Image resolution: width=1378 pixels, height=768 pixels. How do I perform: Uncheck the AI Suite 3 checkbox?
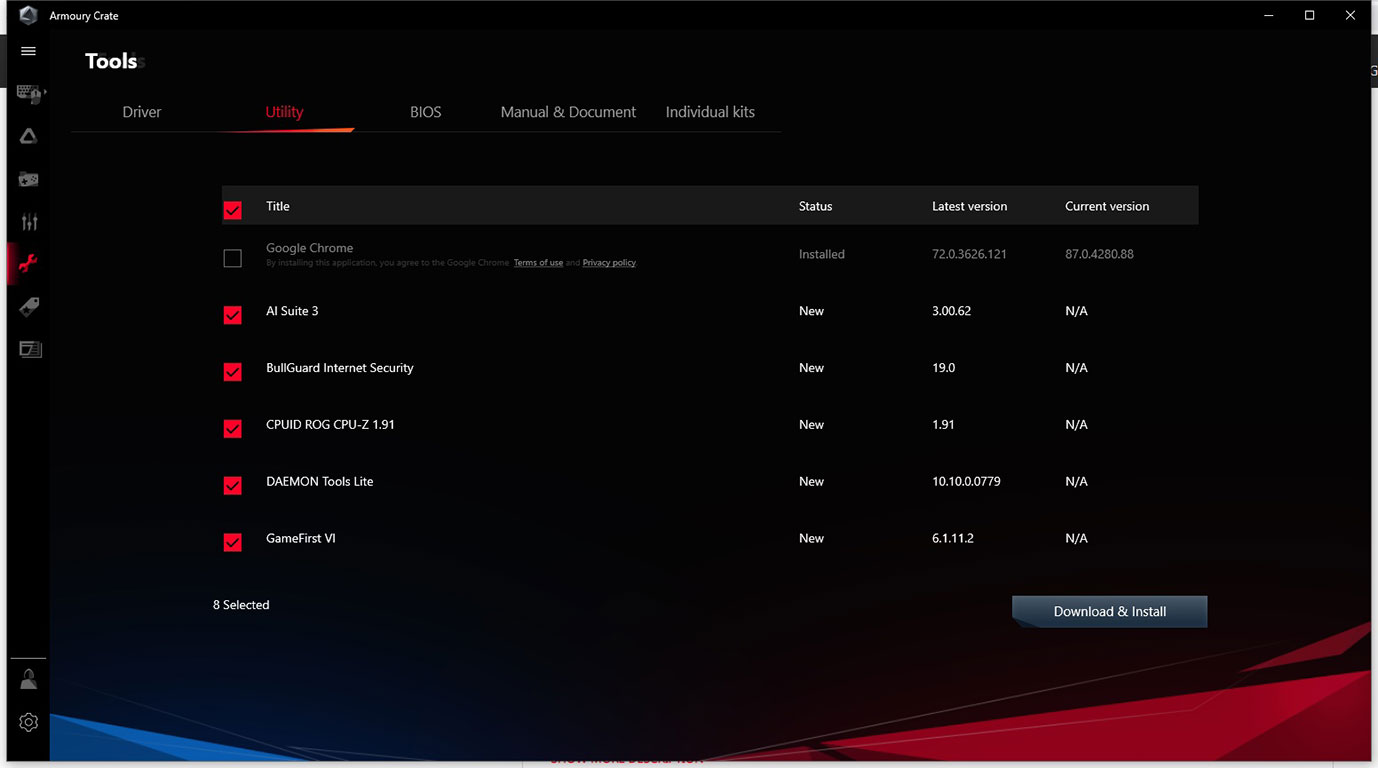[x=233, y=315]
